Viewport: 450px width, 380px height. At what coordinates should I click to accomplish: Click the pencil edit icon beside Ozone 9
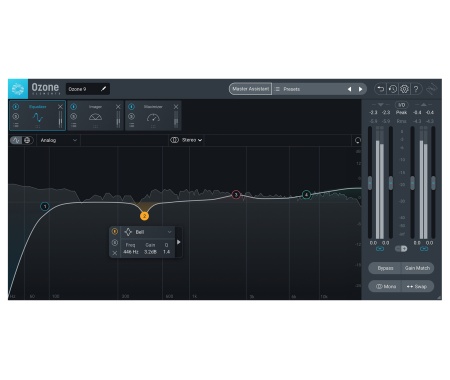[103, 89]
